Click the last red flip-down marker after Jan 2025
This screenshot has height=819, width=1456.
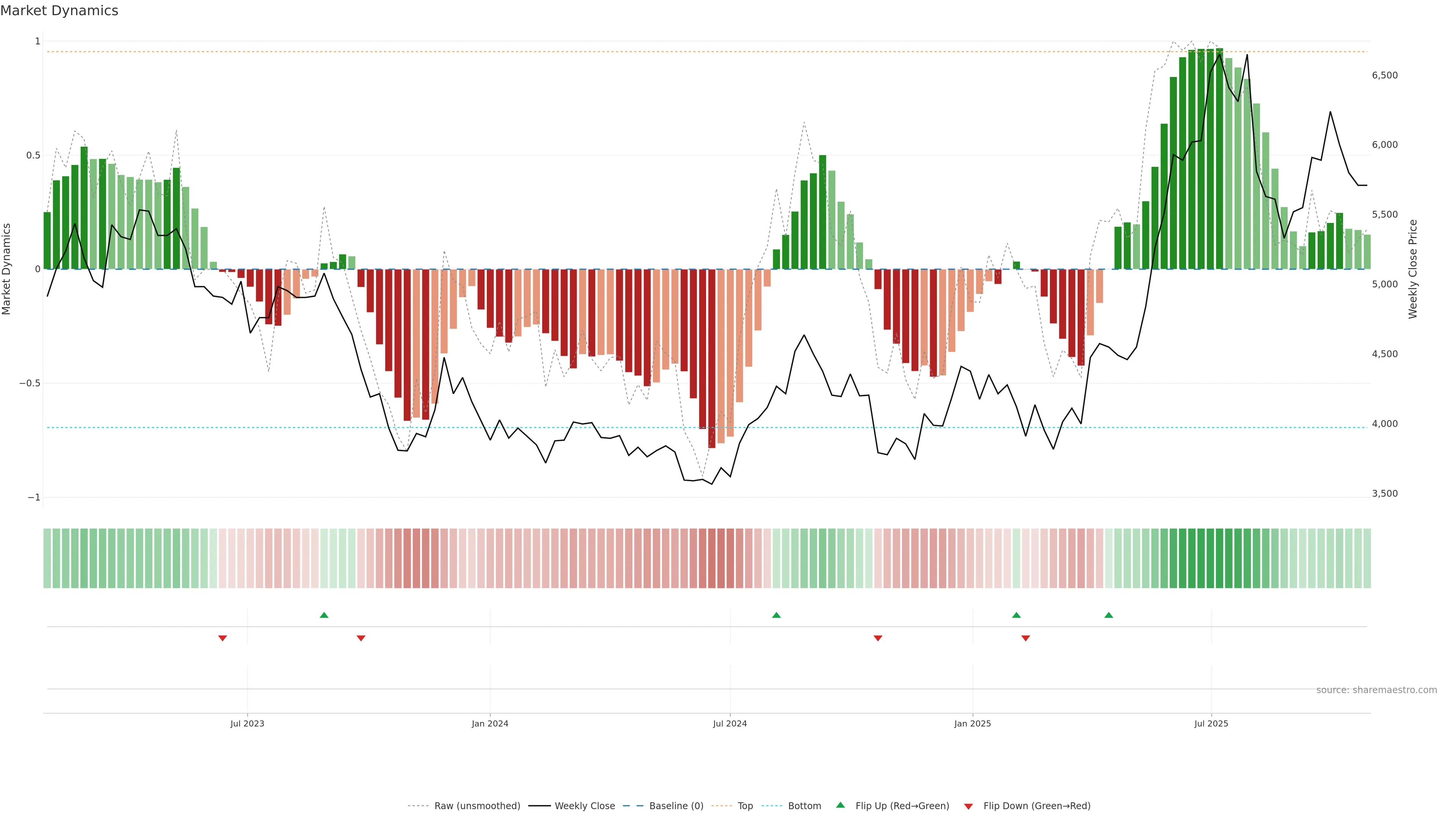(x=1025, y=638)
